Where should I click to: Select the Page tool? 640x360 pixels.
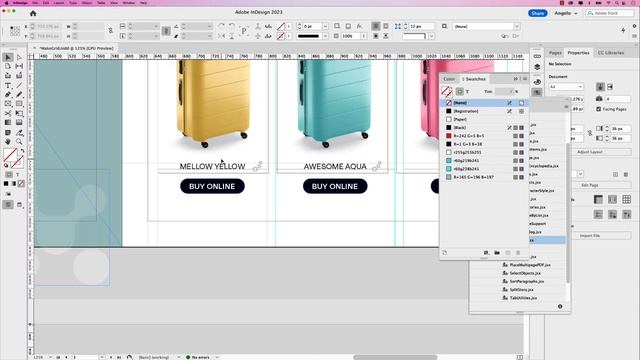tap(8, 66)
